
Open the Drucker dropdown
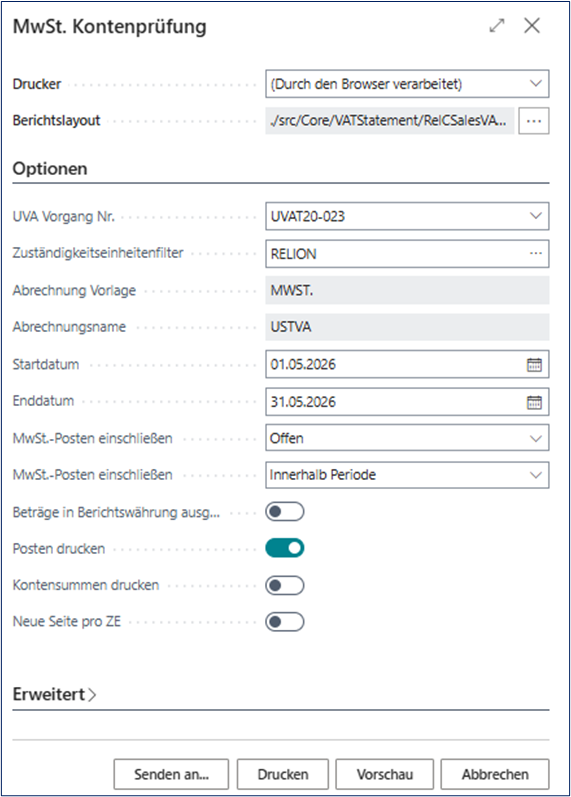pos(407,84)
